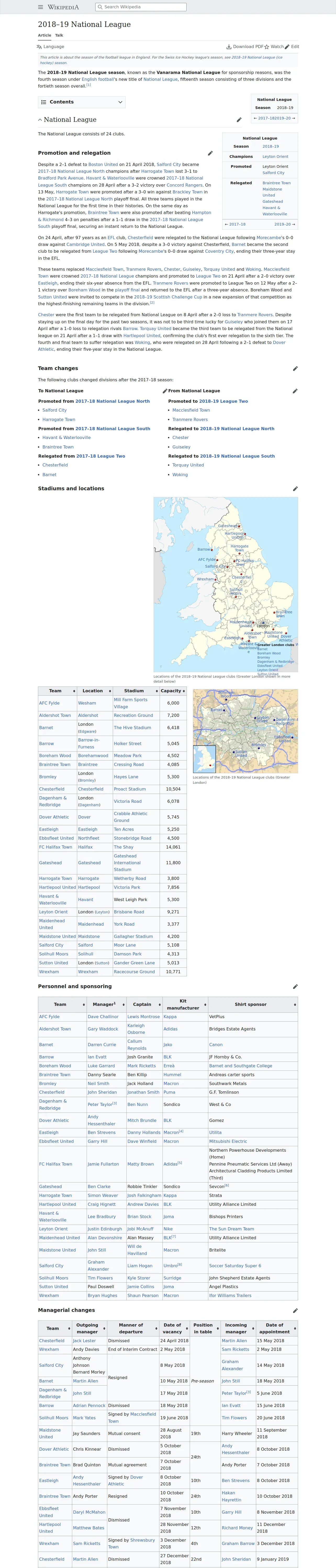The width and height of the screenshot is (336, 1568).
Task: Sort managerial changes by Manner of departure
Action: coord(133,1328)
